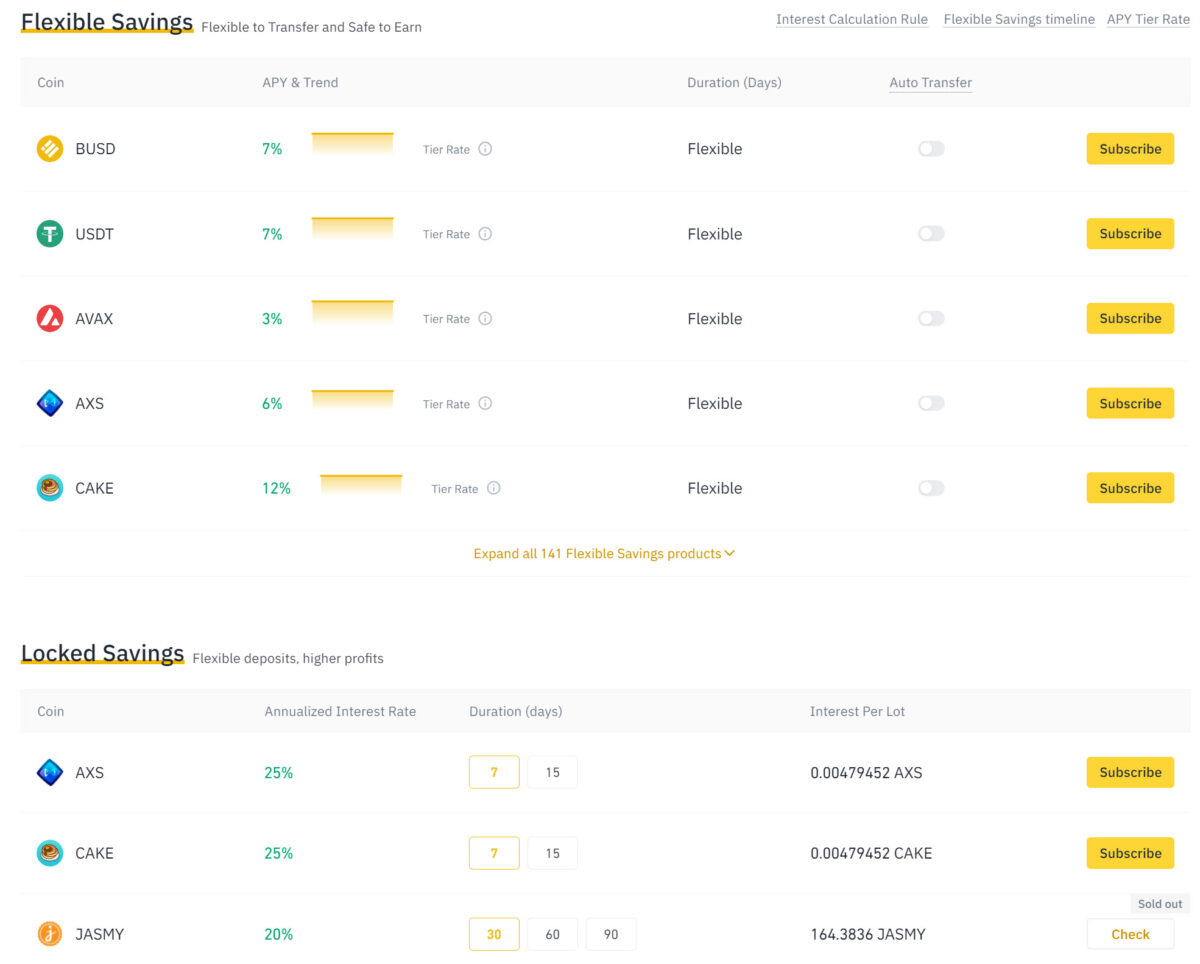Subscribe to AVAX flexible savings

click(x=1130, y=319)
